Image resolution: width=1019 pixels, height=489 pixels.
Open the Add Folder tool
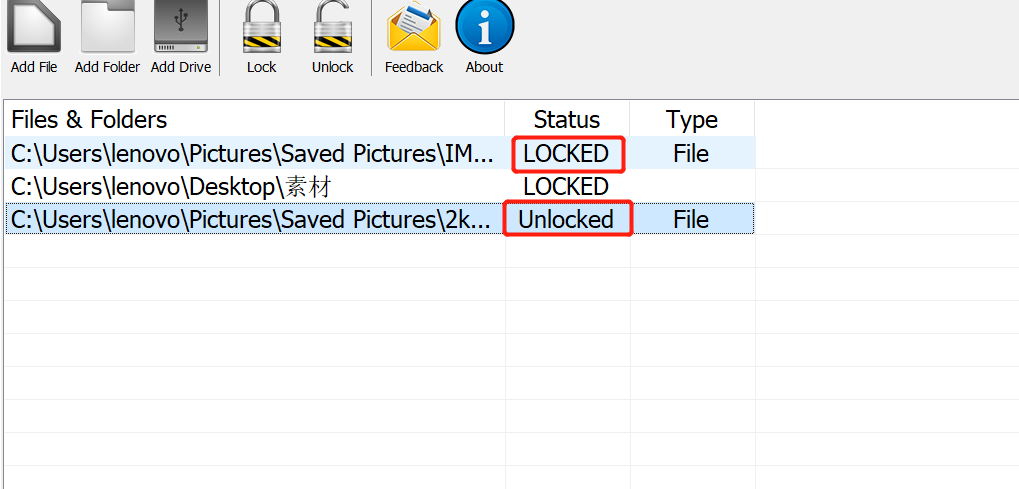pos(107,26)
